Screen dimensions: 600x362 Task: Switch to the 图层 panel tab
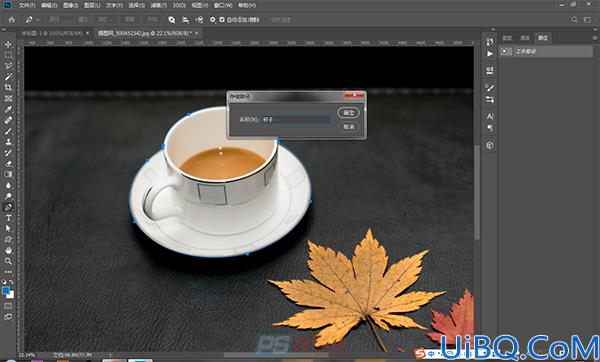click(507, 38)
